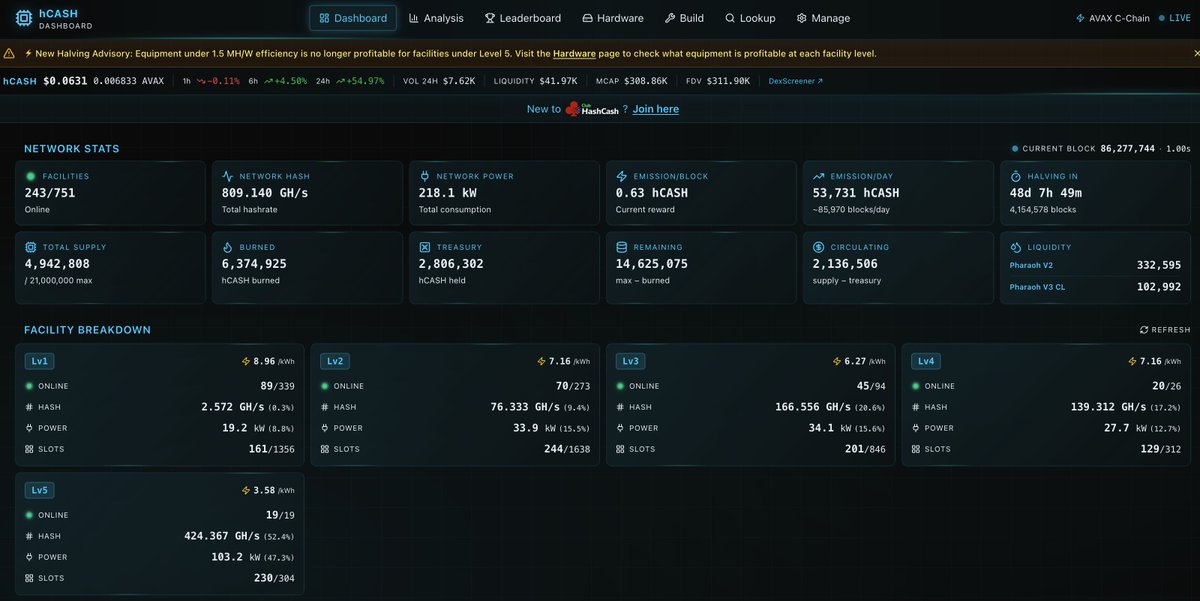Select the Lv1 facility badge
This screenshot has height=601, width=1200.
[40, 361]
